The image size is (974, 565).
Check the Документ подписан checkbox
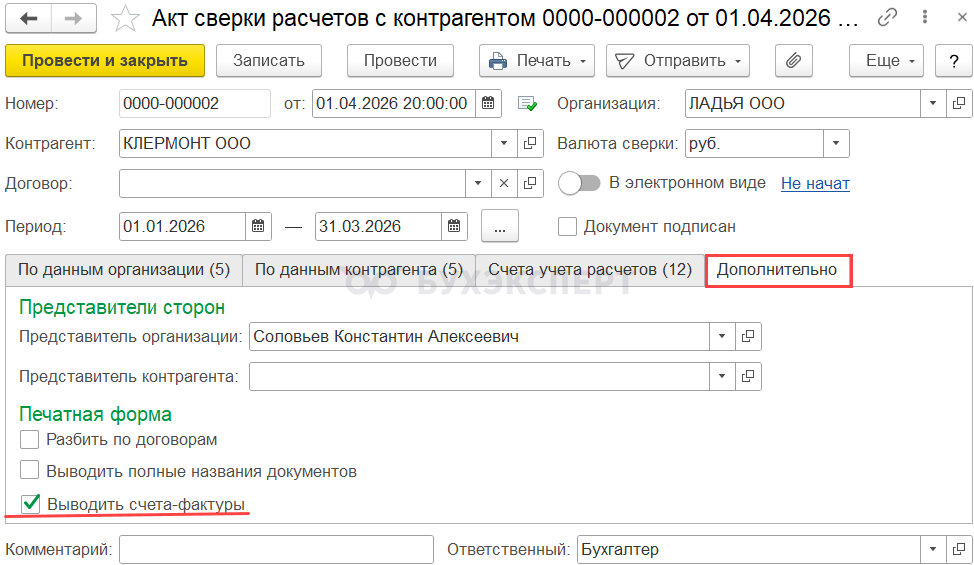pyautogui.click(x=567, y=227)
